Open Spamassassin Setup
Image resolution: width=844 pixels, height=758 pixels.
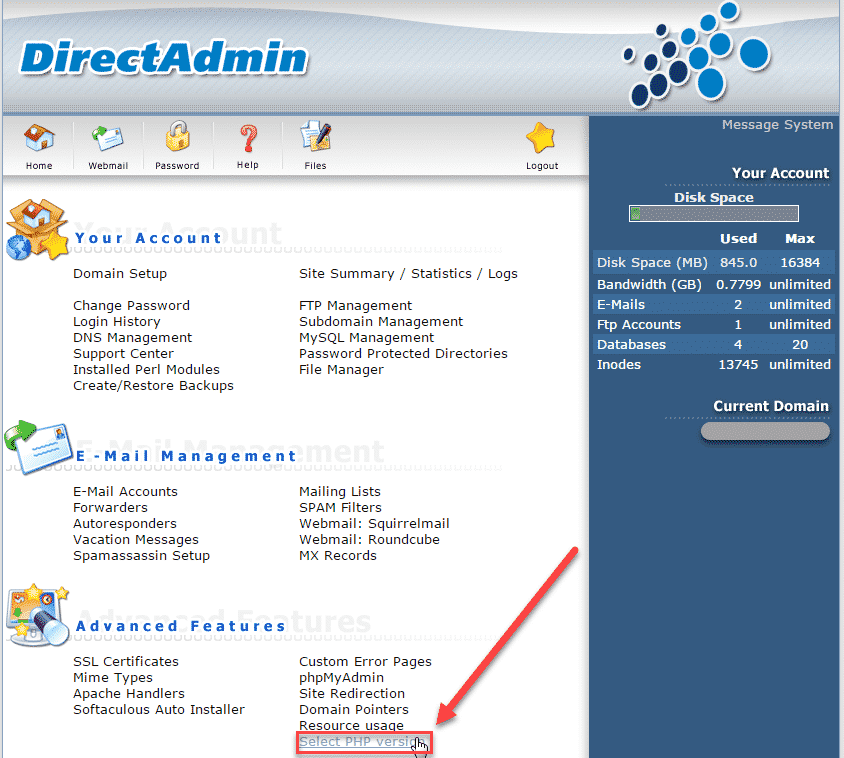(142, 556)
